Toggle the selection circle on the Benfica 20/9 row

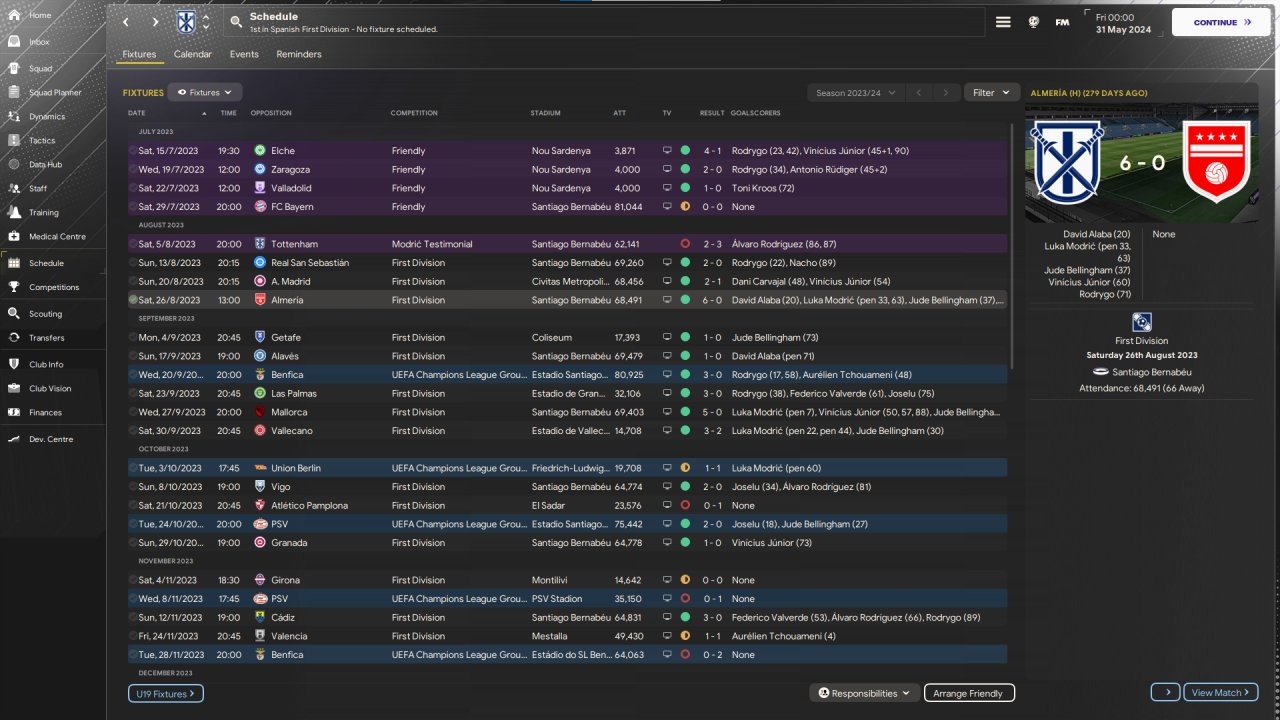(x=133, y=375)
